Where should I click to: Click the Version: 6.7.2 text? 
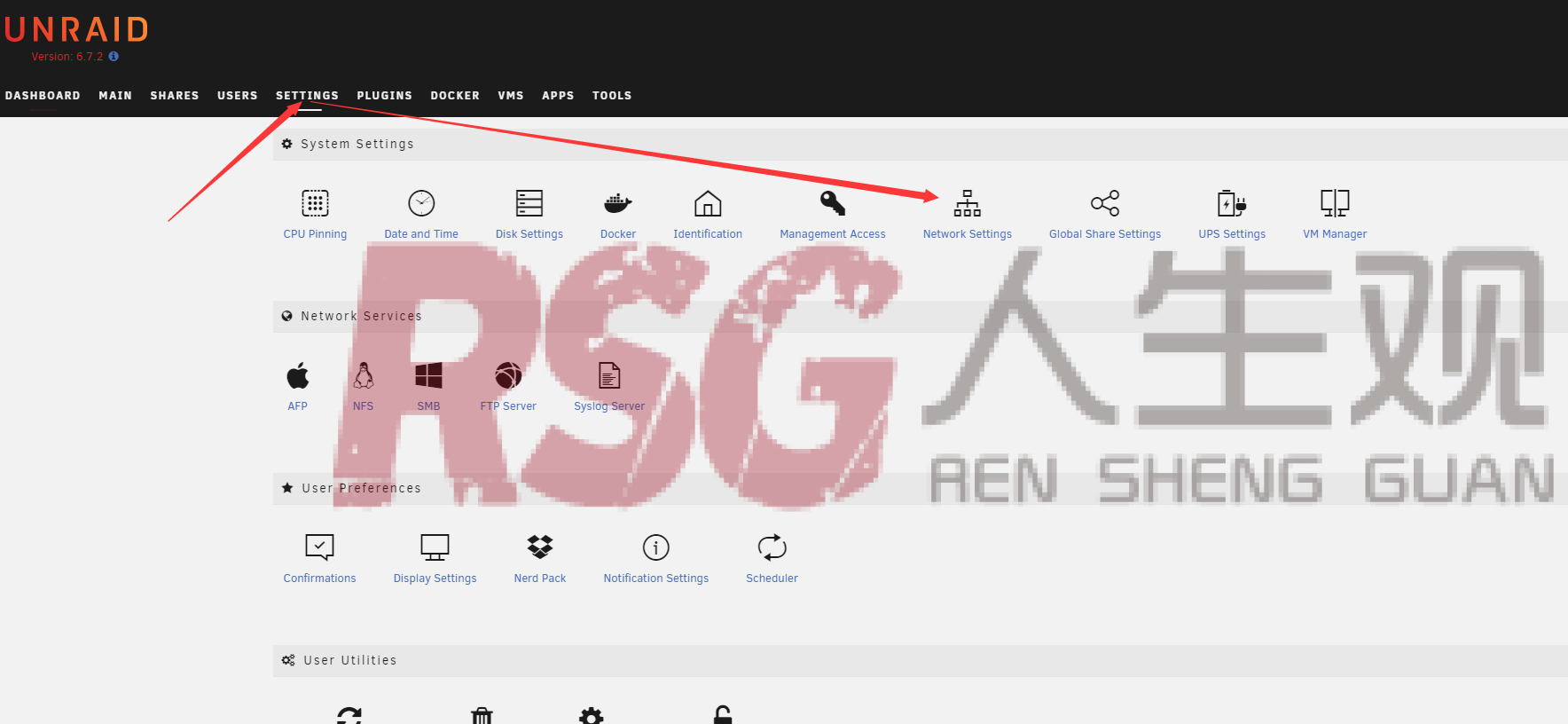coord(67,57)
